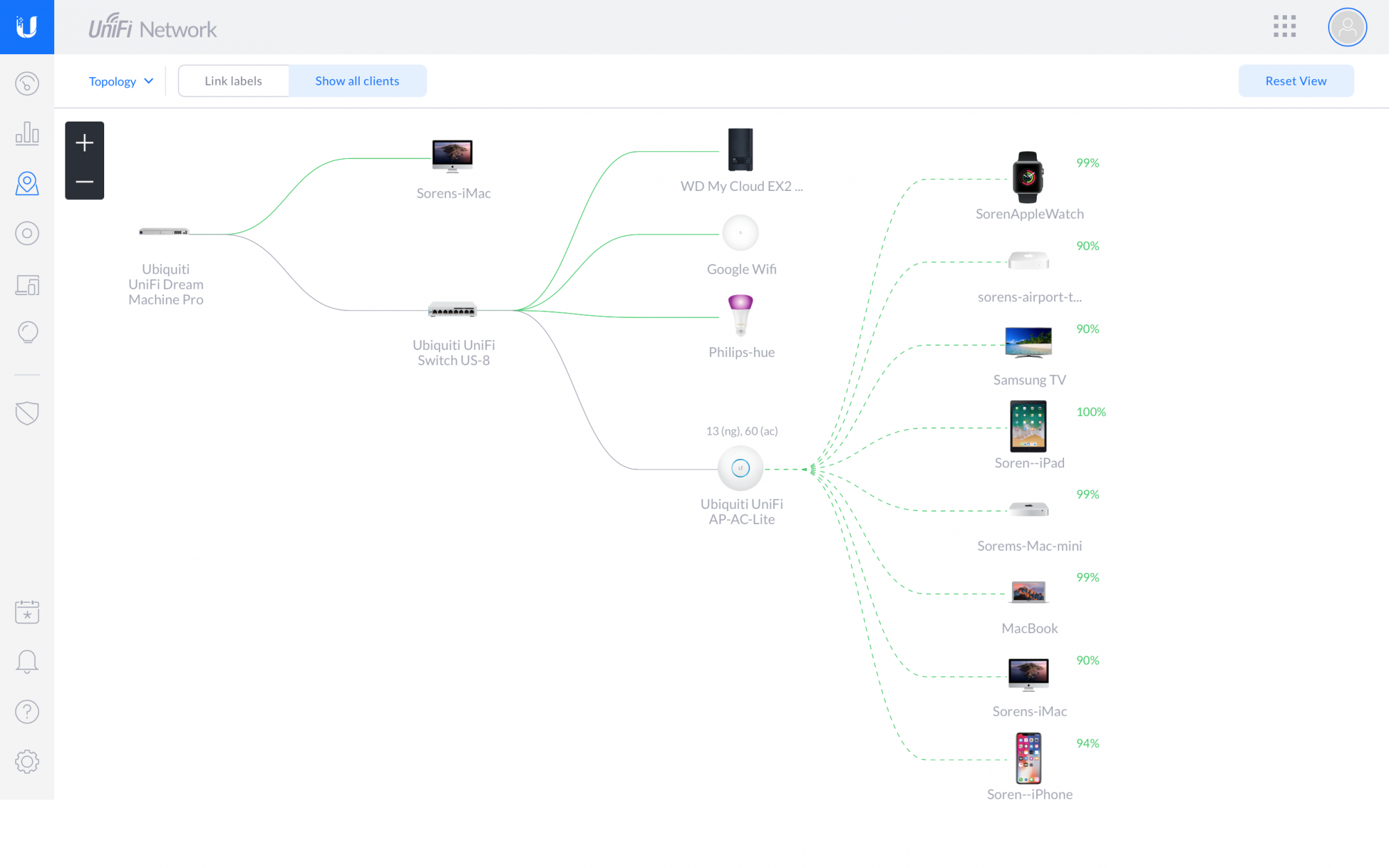
Task: Click the zoom-out minus button
Action: tap(84, 180)
